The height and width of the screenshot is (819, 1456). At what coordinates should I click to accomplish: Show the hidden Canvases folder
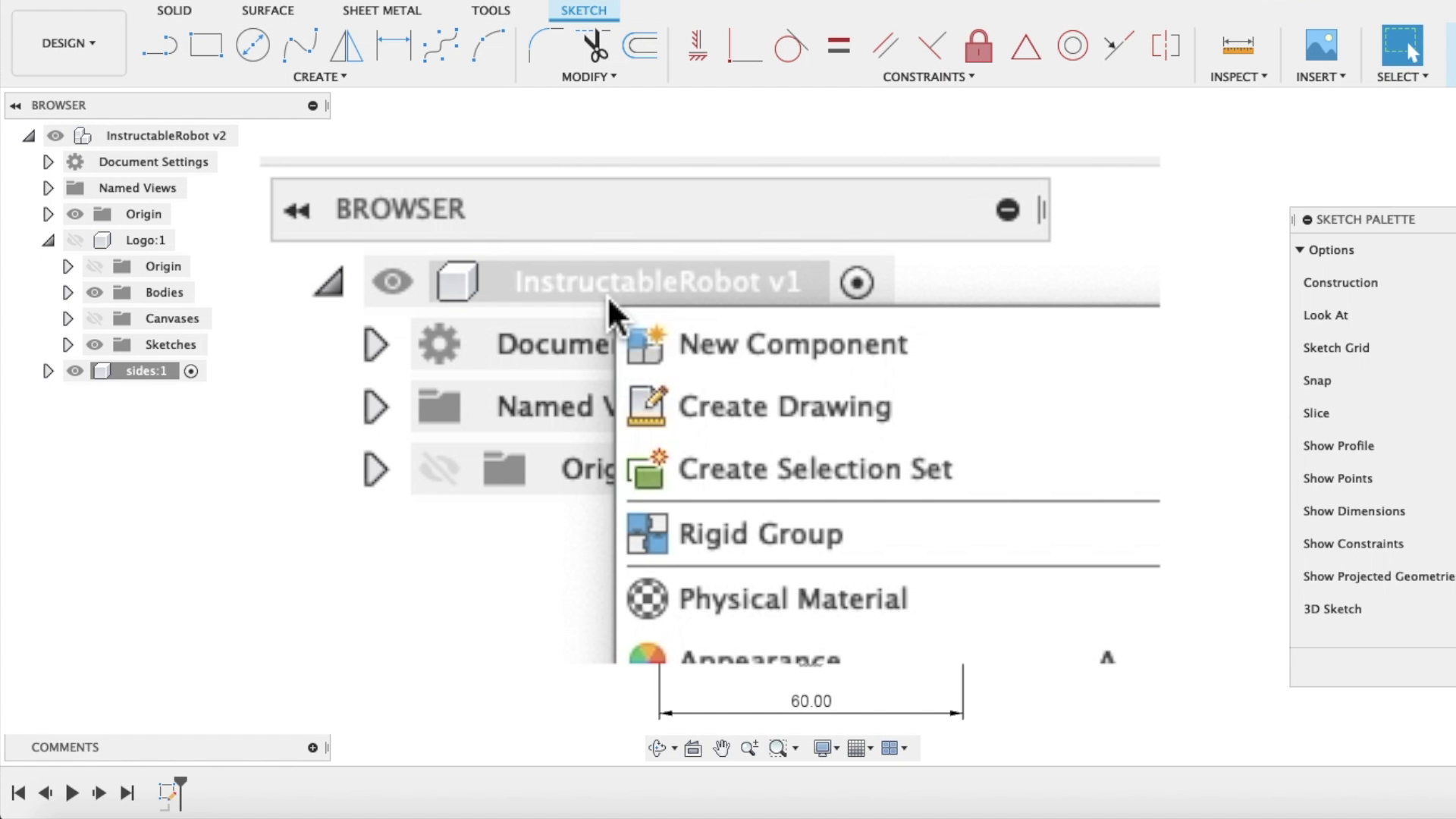point(94,318)
